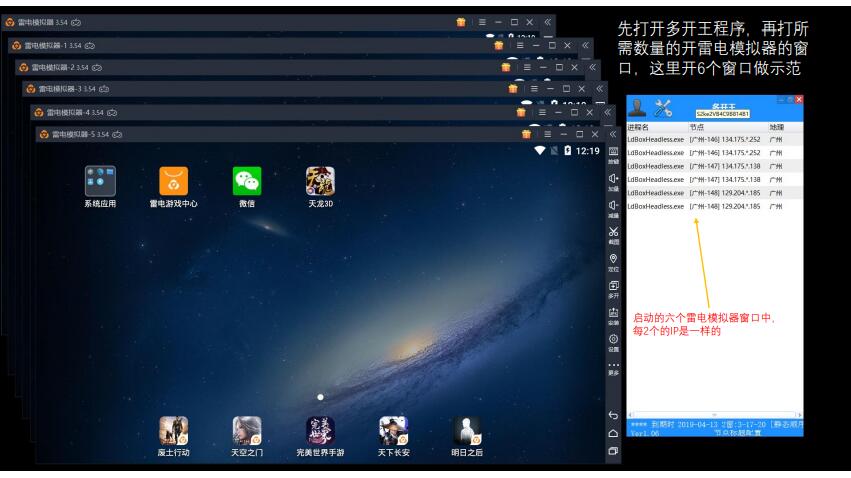This screenshot has height=478, width=851.
Task: Tap the Android home button
Action: pos(613,433)
